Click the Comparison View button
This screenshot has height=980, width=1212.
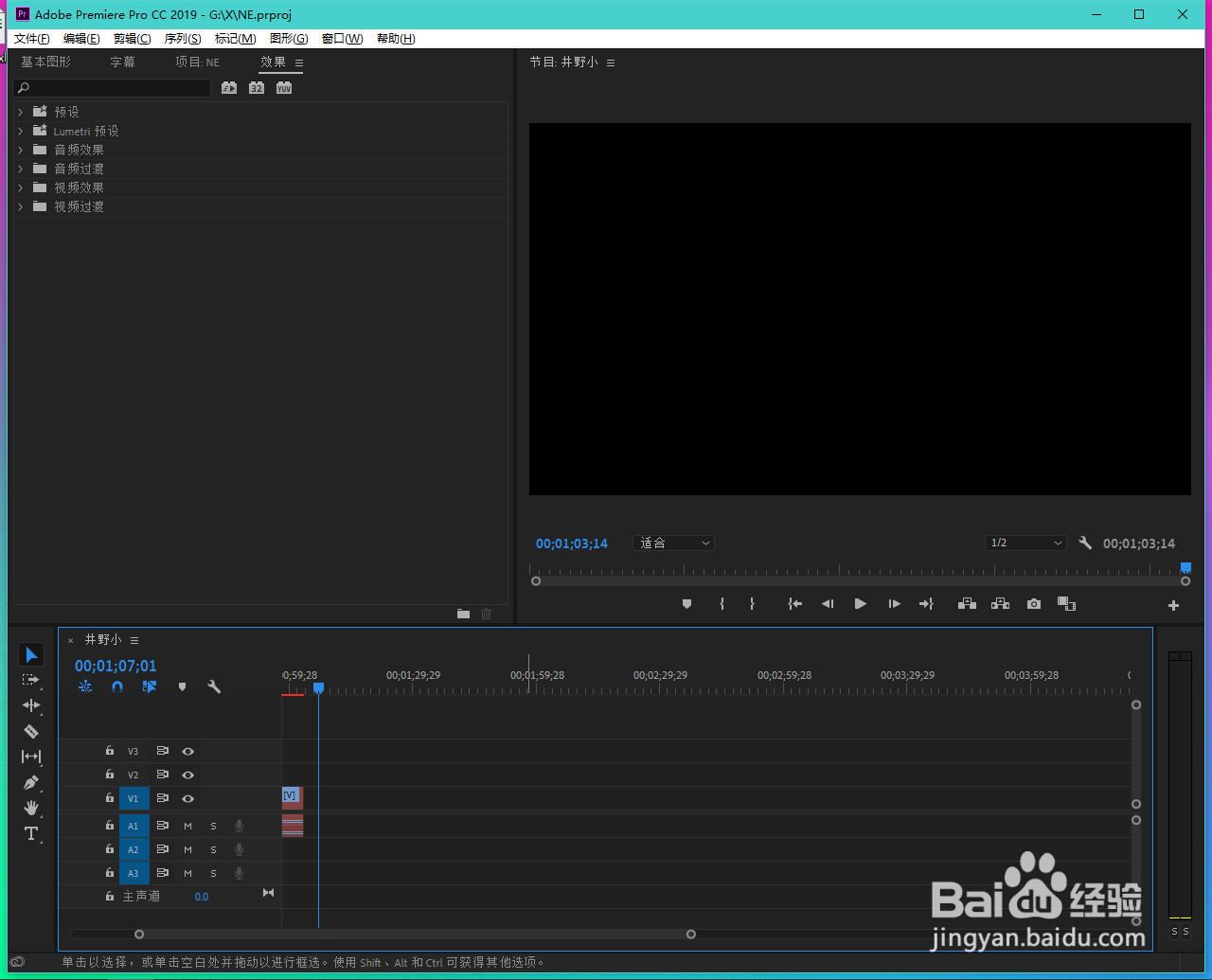point(1066,604)
